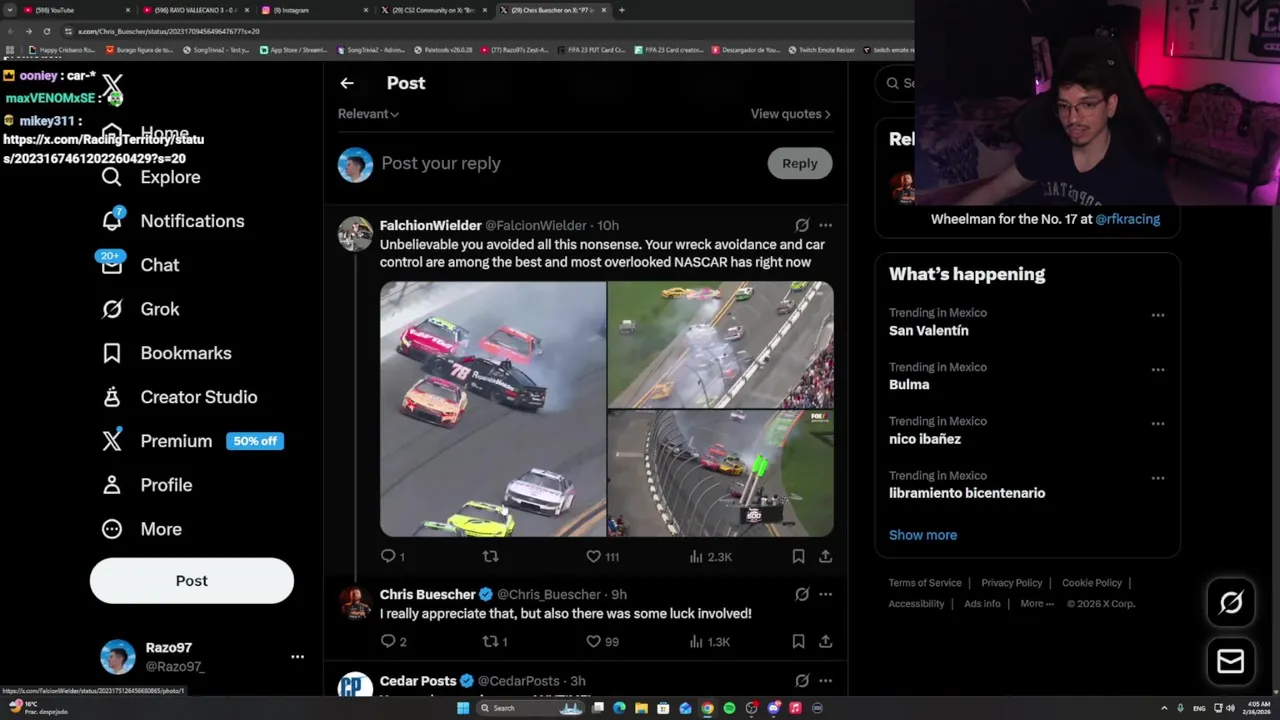
Task: Reload the browser page
Action: (x=46, y=31)
